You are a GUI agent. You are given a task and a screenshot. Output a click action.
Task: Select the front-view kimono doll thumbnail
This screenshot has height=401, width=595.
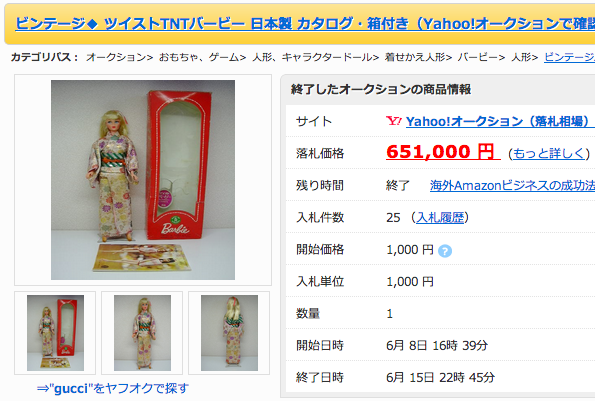(x=142, y=333)
